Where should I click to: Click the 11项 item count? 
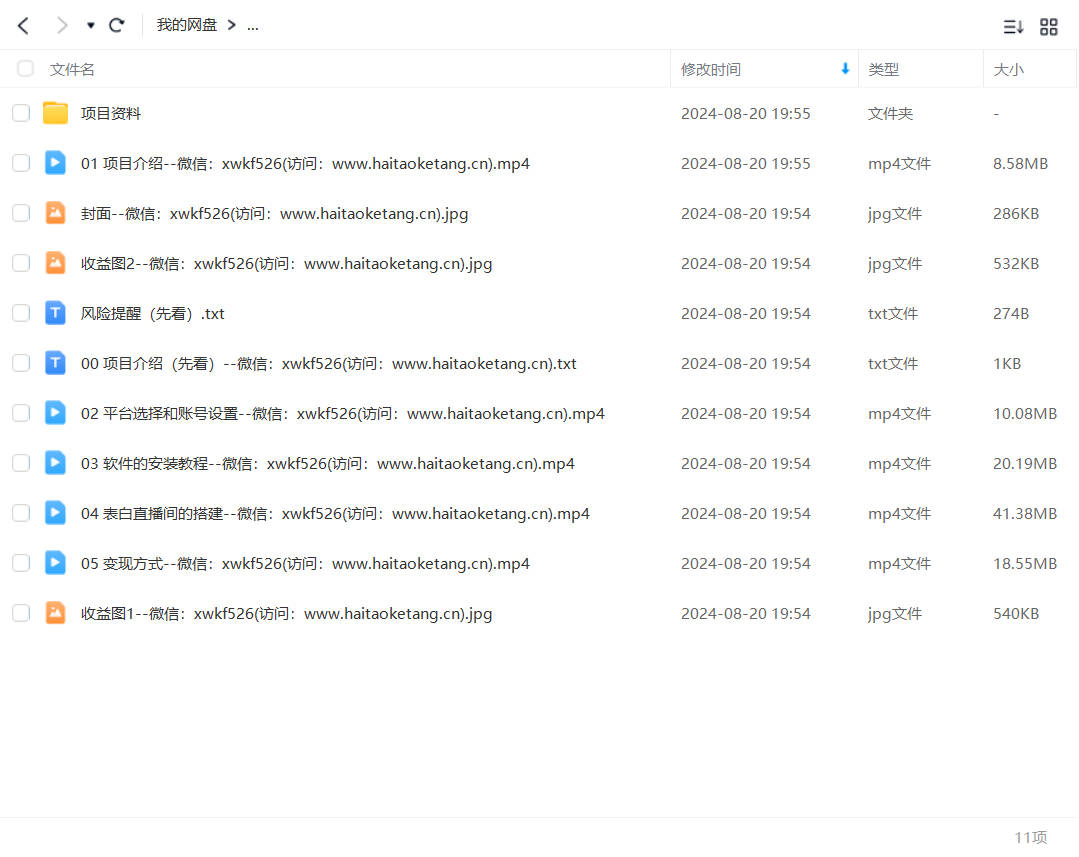1031,837
